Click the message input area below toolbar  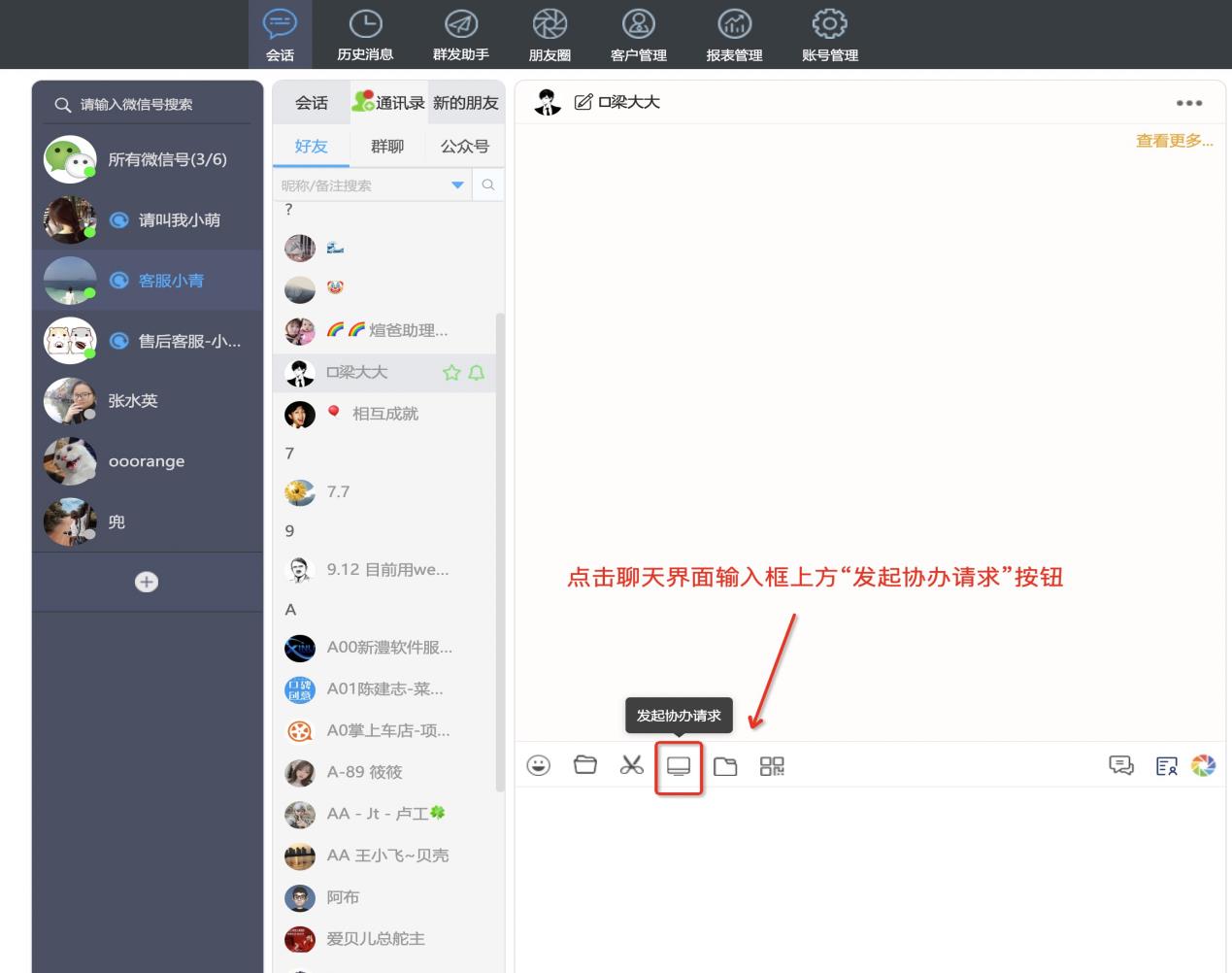tap(870, 880)
